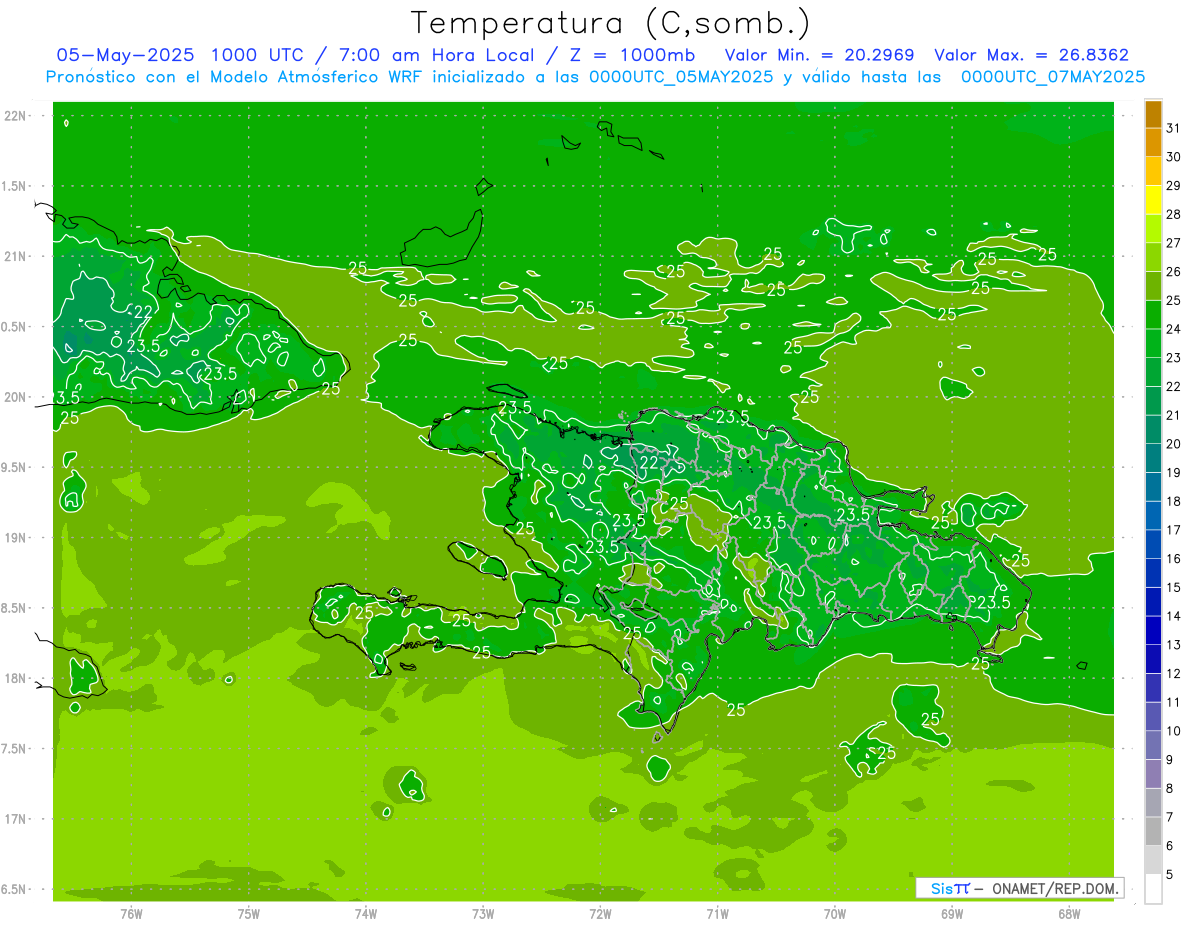1200x927 pixels.
Task: Click the legend value '23'
Action: [x=1174, y=358]
